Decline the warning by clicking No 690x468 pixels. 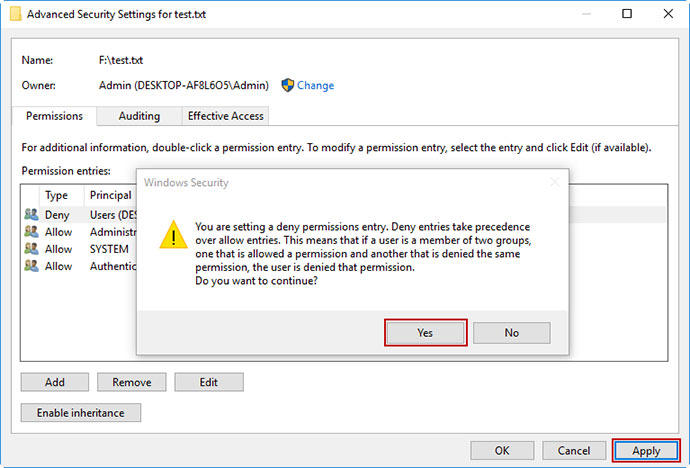pos(511,333)
